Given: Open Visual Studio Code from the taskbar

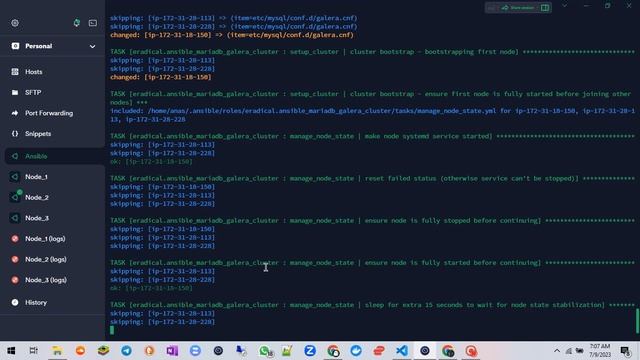Looking at the screenshot, I should [x=402, y=351].
